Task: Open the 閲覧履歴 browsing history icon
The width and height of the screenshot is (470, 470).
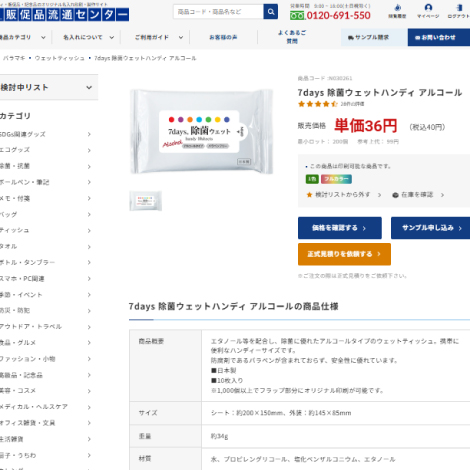Action: pyautogui.click(x=397, y=11)
